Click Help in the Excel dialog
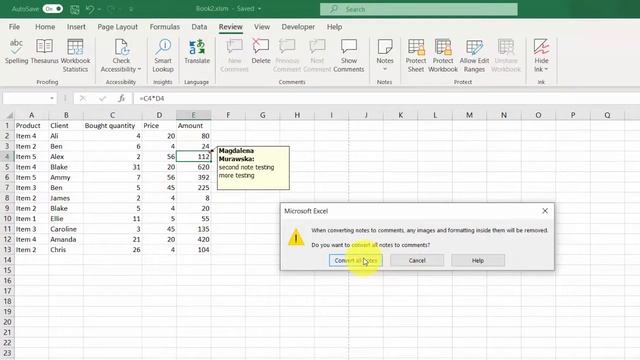 click(478, 260)
